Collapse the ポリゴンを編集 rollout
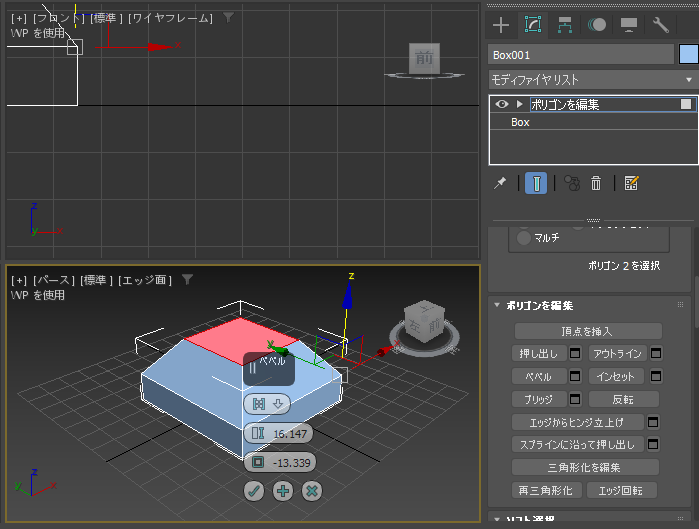The width and height of the screenshot is (699, 529). [x=497, y=305]
